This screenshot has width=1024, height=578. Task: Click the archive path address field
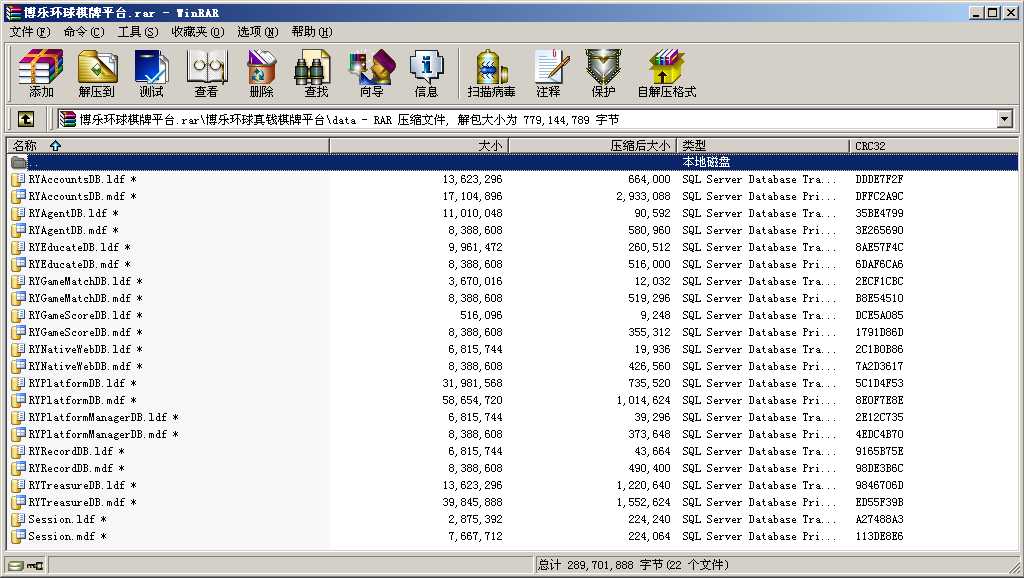pos(526,119)
